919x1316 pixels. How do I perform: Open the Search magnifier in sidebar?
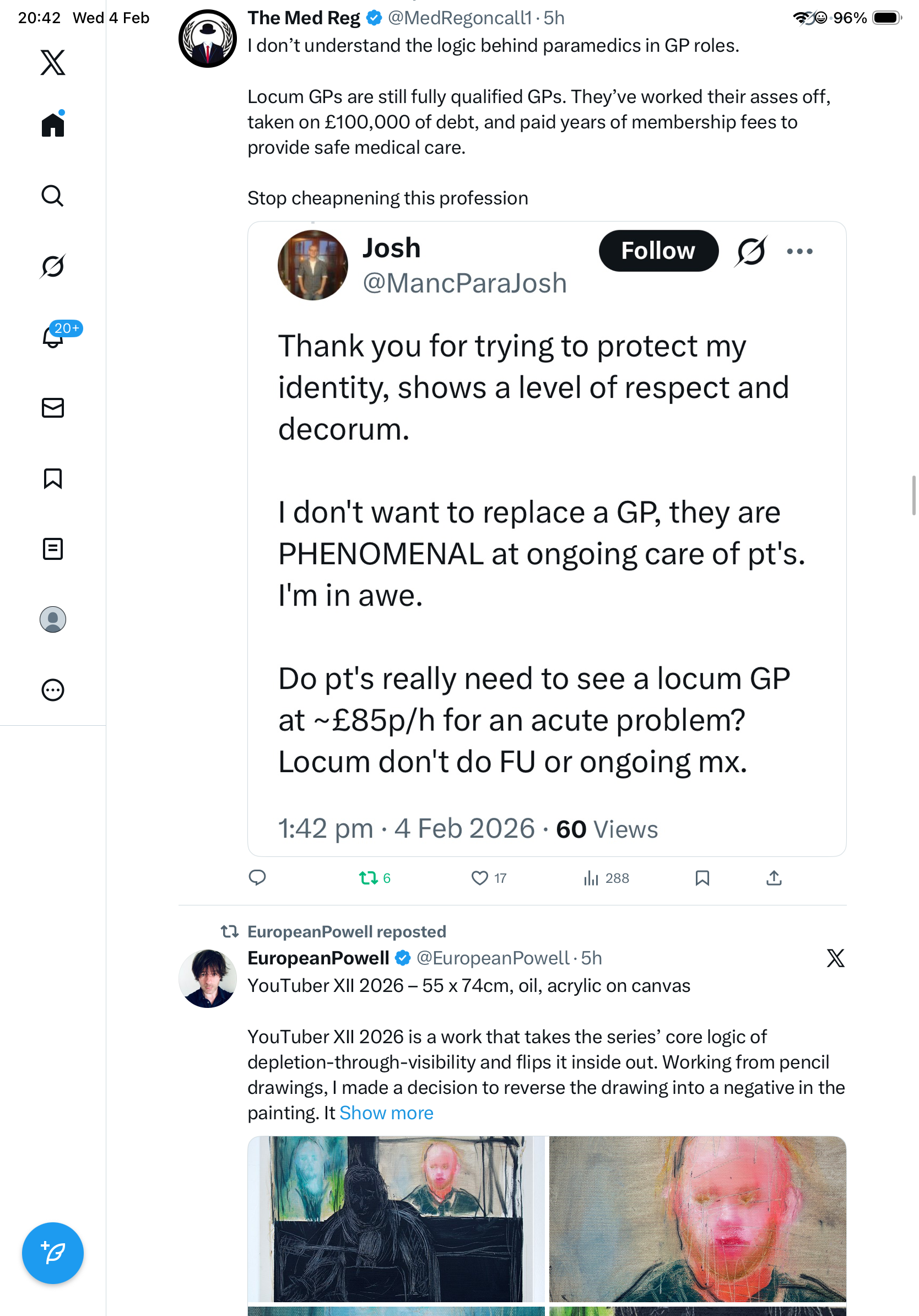point(53,196)
